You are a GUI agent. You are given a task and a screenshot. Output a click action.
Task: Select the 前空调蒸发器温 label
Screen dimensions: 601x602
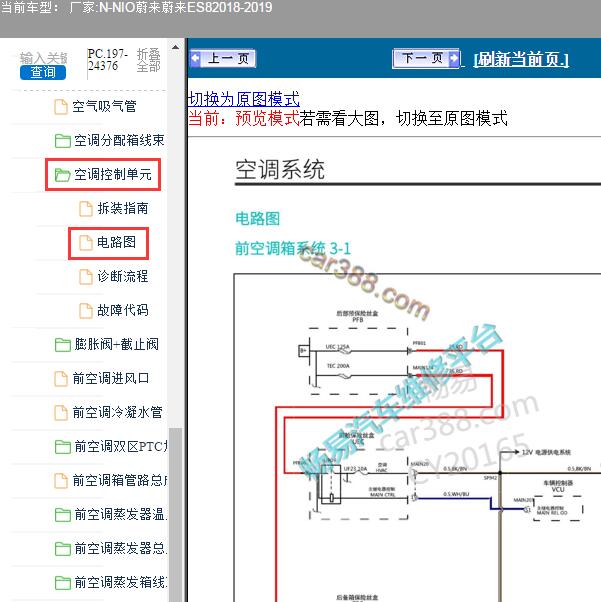click(x=121, y=514)
